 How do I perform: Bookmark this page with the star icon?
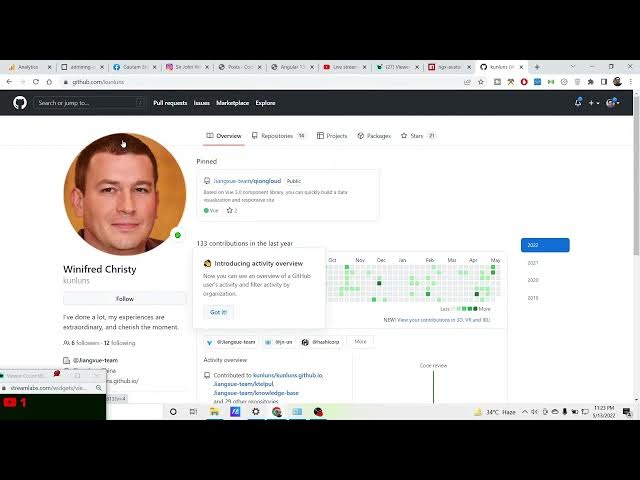pyautogui.click(x=481, y=82)
